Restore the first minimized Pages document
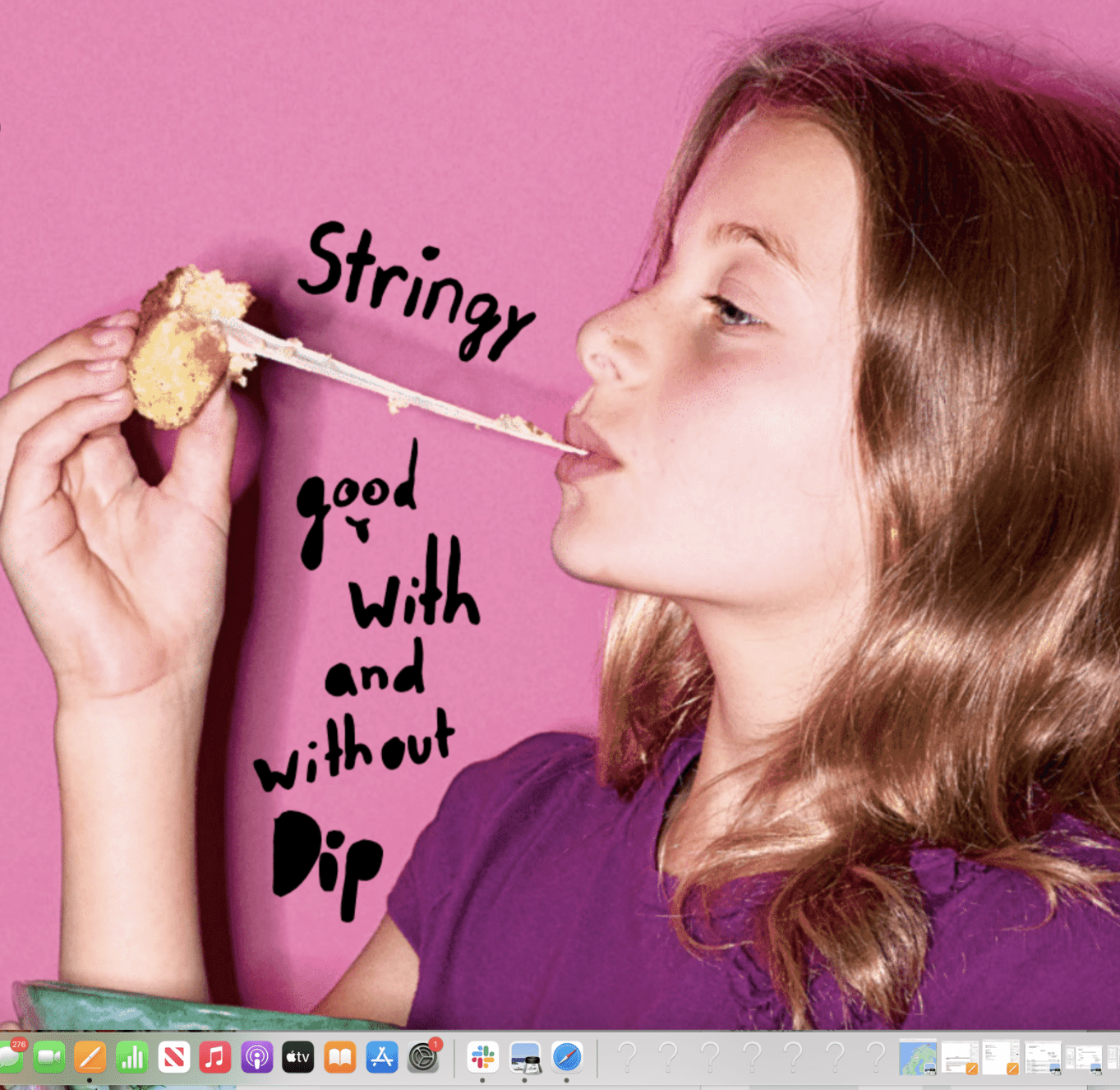 point(959,1057)
